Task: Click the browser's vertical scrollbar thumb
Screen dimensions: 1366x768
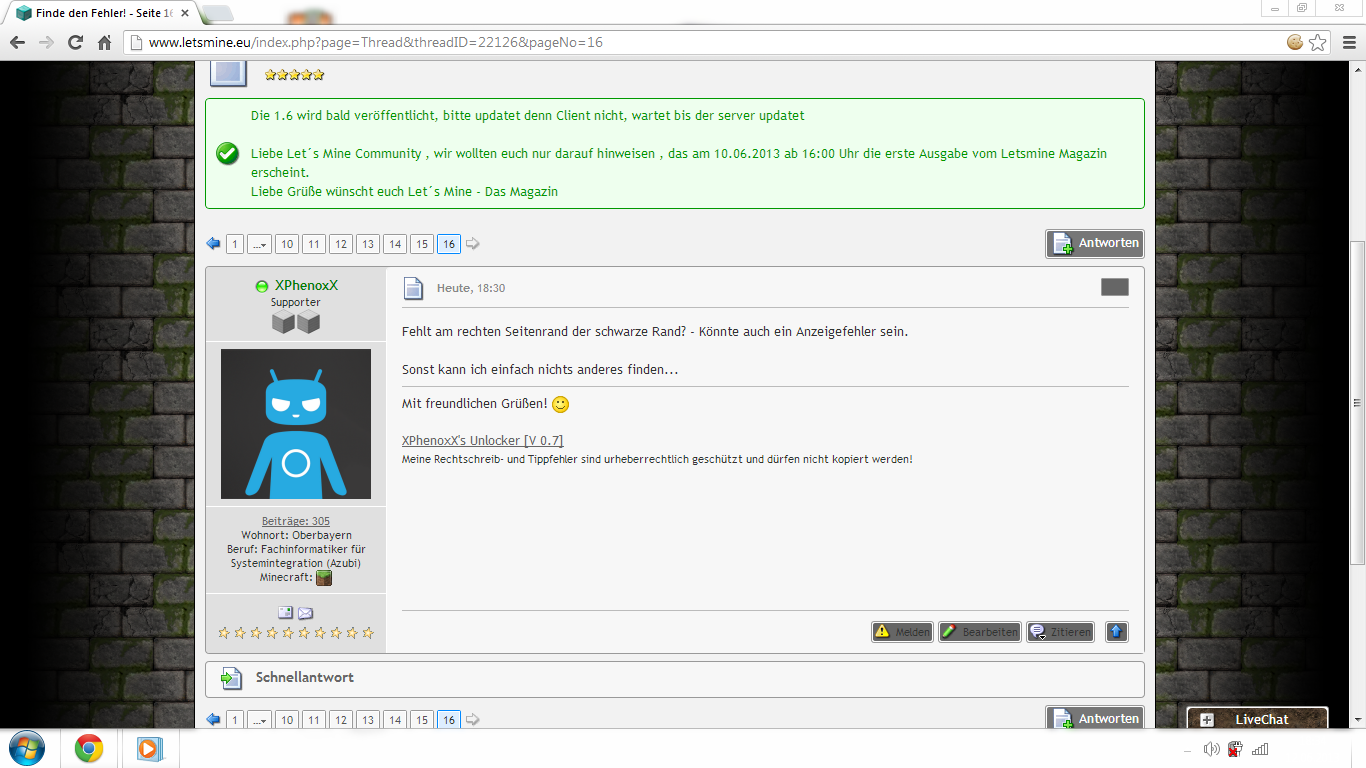Action: pos(1357,400)
